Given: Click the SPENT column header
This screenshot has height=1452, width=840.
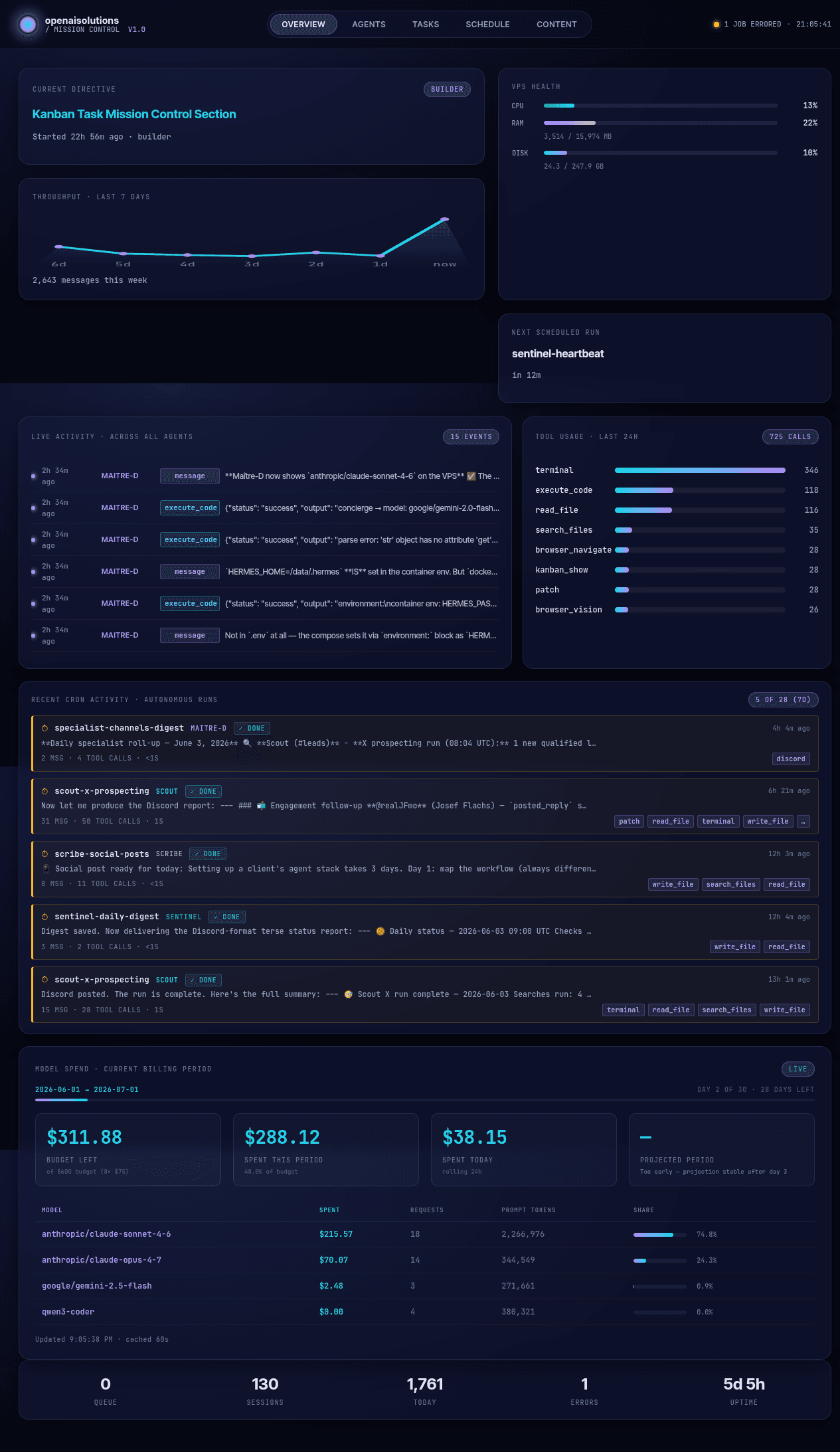Looking at the screenshot, I should (x=329, y=1210).
